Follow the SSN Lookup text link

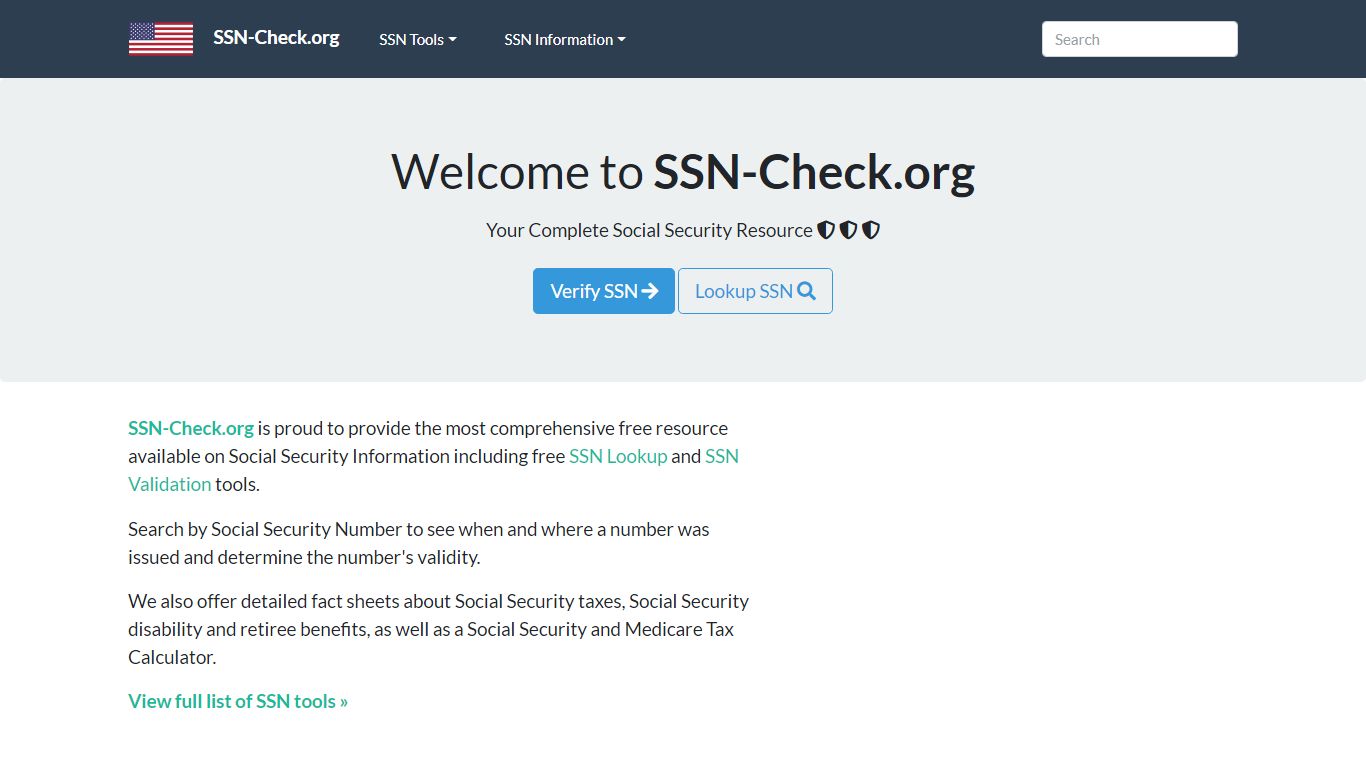point(618,456)
